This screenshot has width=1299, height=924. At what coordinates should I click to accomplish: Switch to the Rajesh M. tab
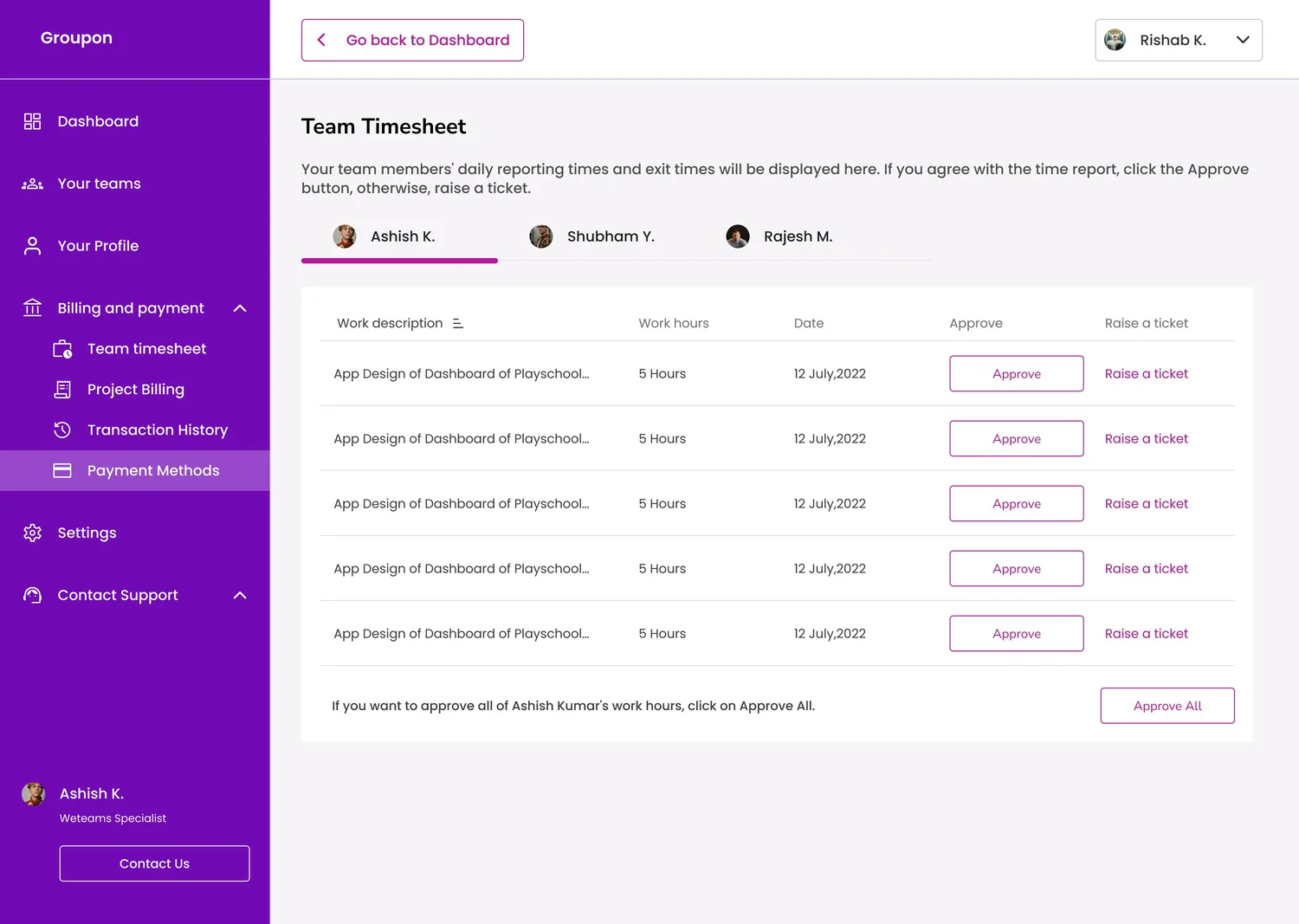[x=791, y=236]
